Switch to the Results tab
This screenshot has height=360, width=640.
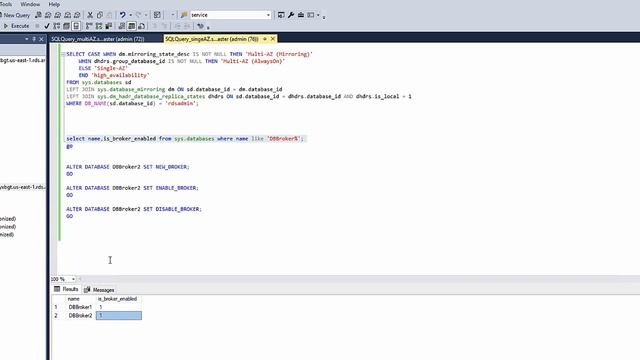[66, 289]
